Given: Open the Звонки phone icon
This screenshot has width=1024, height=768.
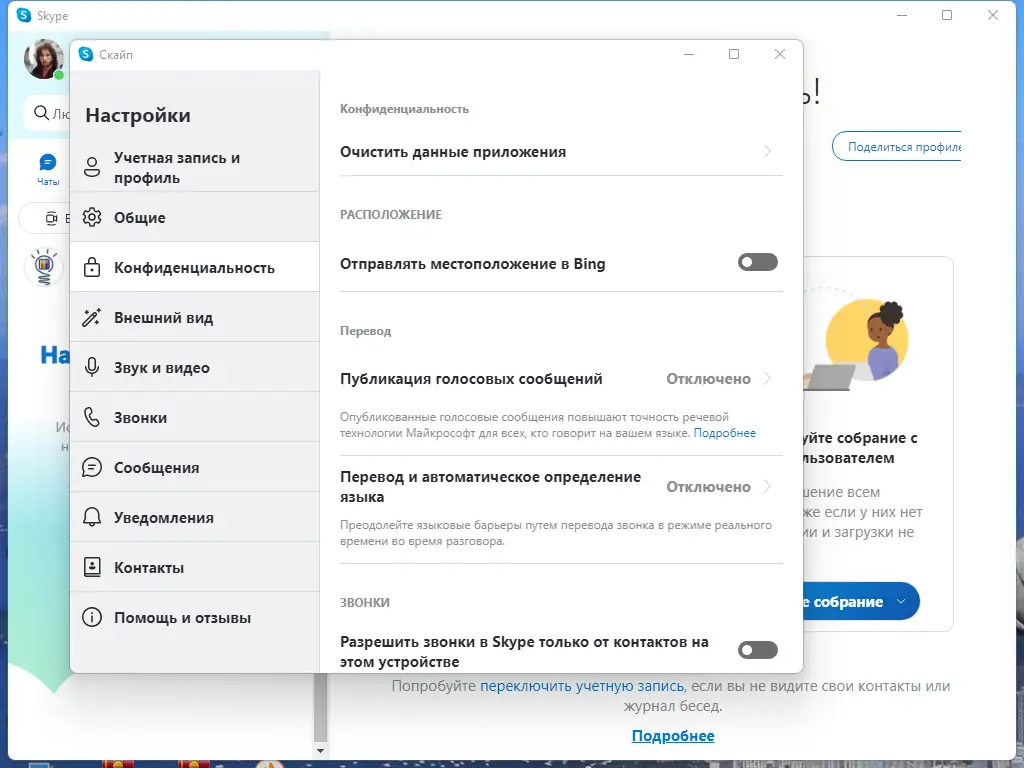Looking at the screenshot, I should click(x=93, y=416).
